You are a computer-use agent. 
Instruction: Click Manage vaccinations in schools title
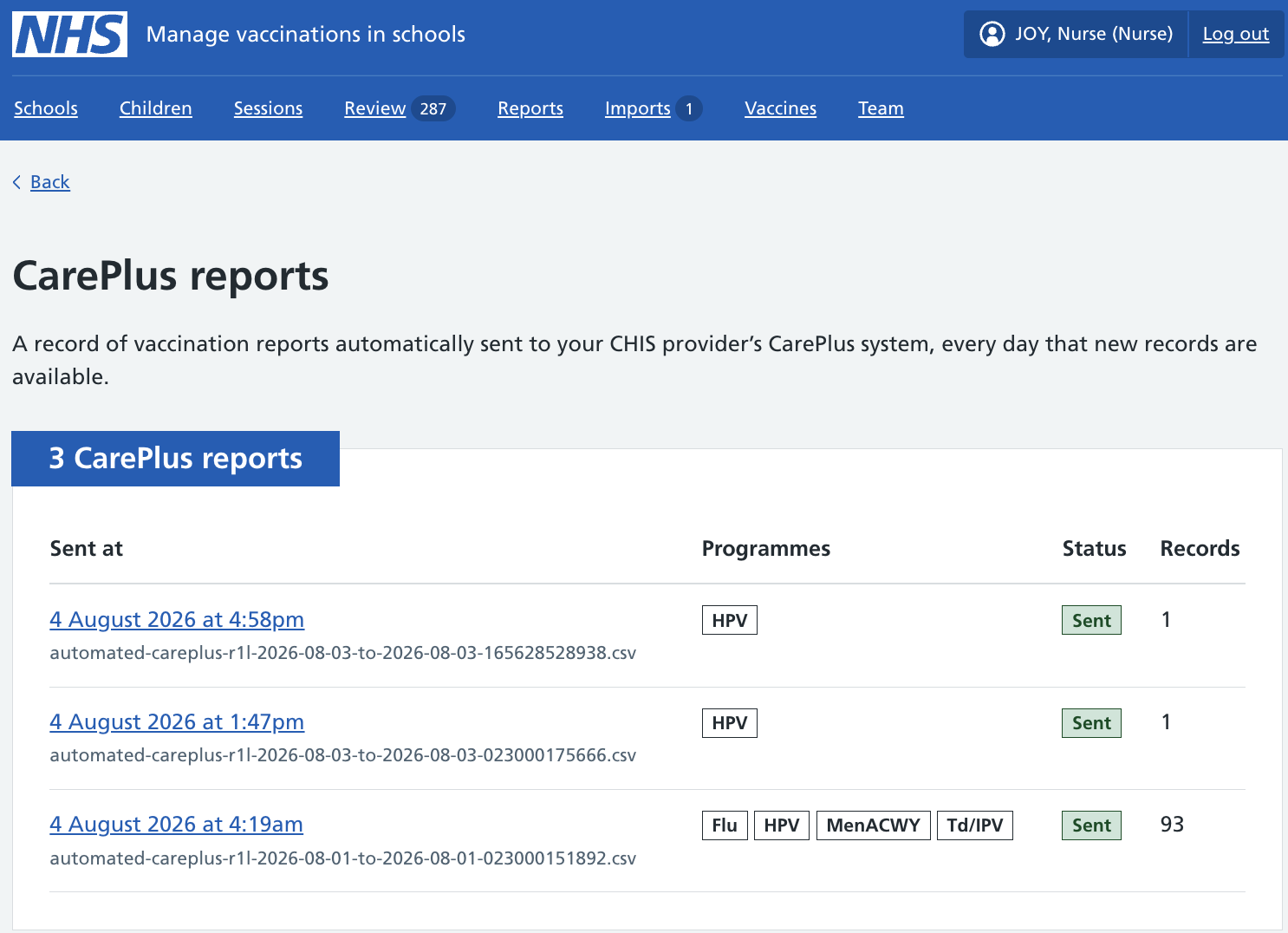pos(306,34)
